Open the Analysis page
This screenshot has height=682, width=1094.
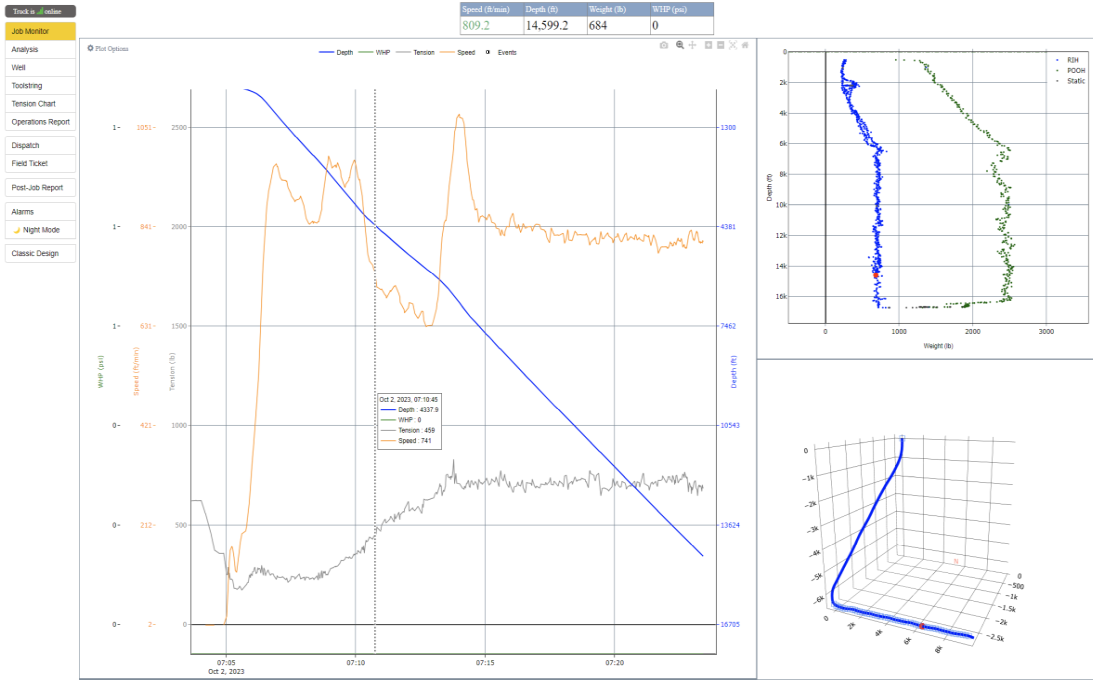pyautogui.click(x=38, y=48)
